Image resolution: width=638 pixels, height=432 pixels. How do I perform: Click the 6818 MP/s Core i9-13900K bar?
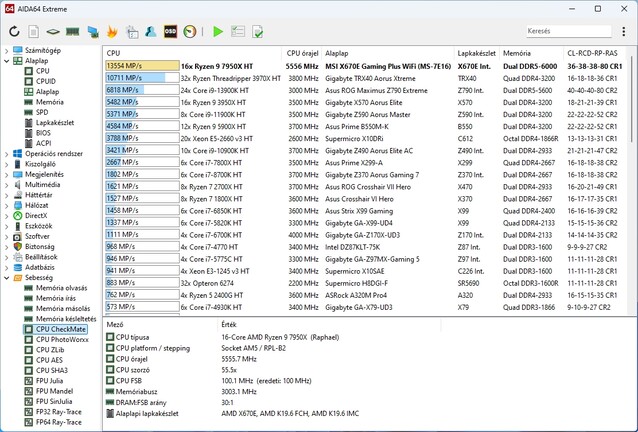(x=142, y=90)
